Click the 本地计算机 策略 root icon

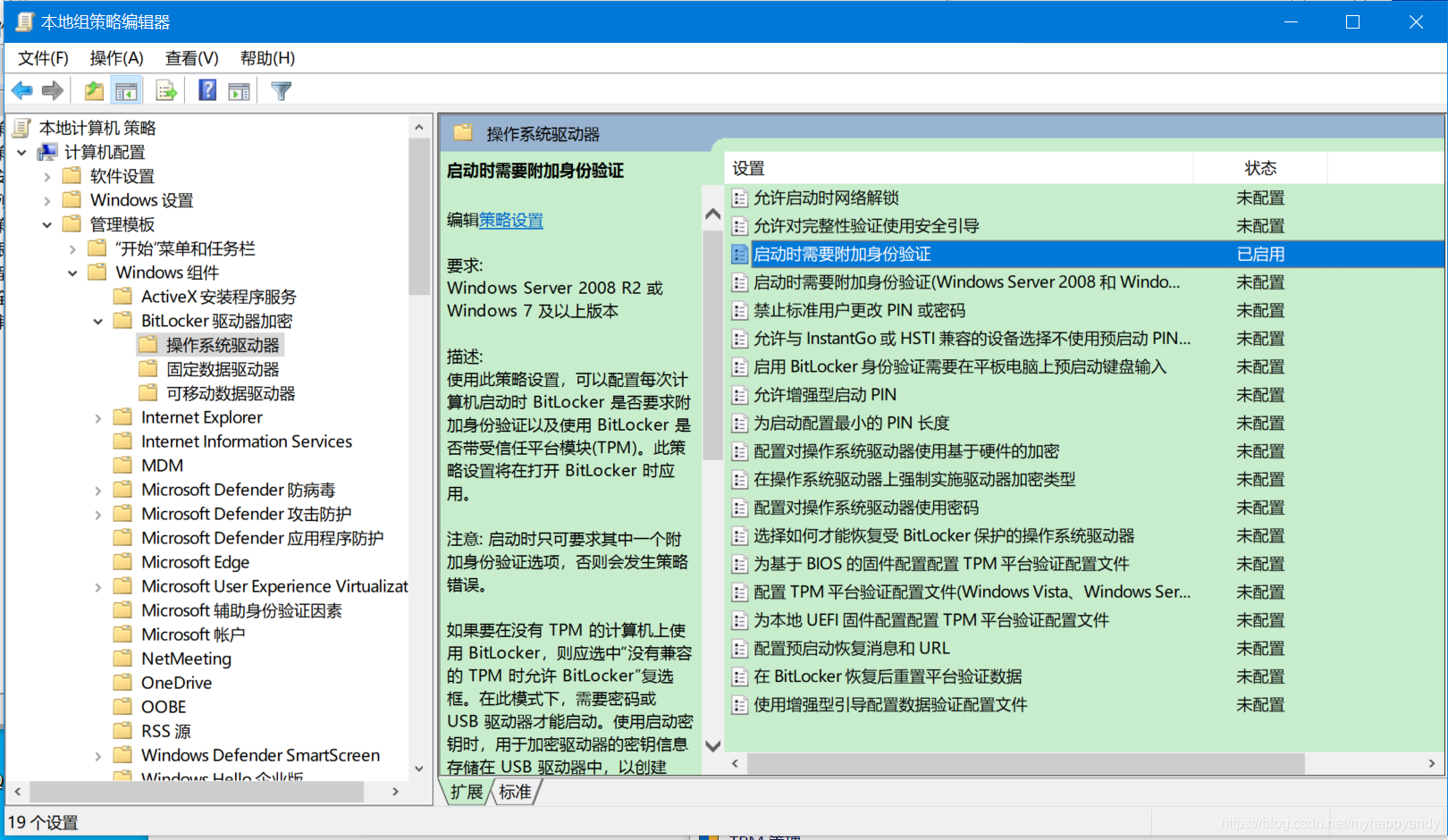[22, 128]
